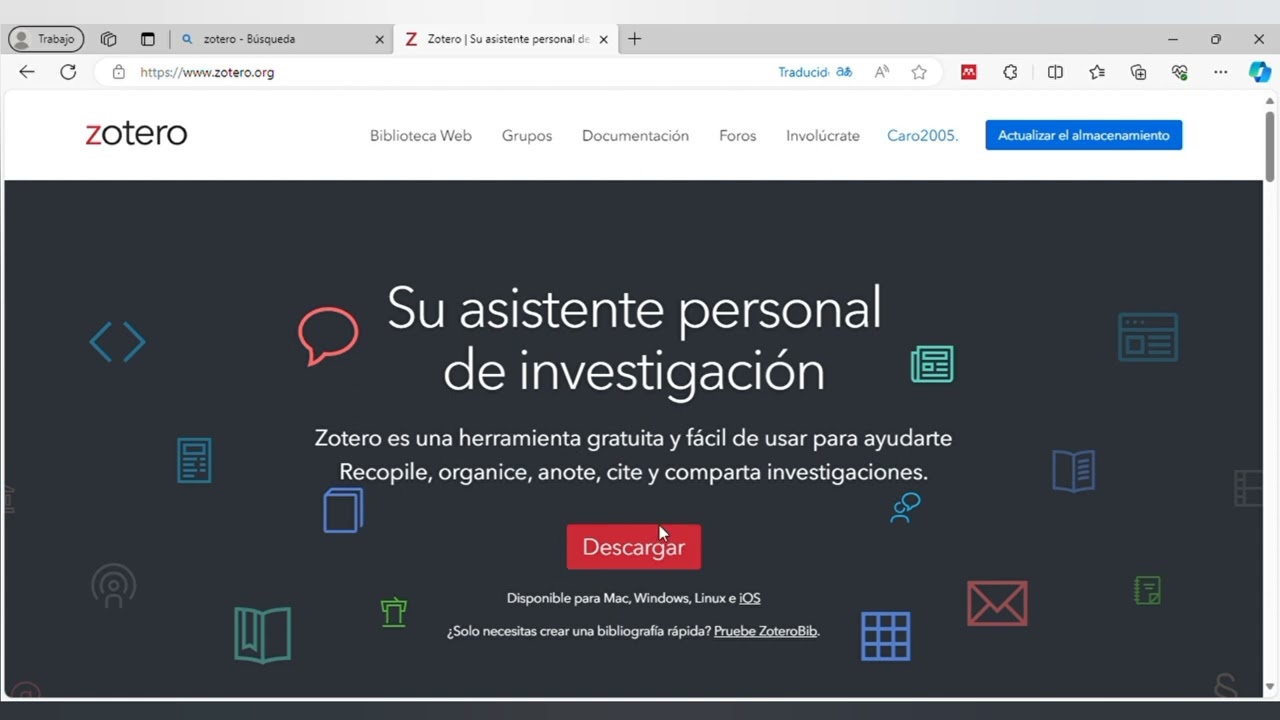Open Collections icon in toolbar
This screenshot has width=1280, height=720.
(x=1138, y=72)
